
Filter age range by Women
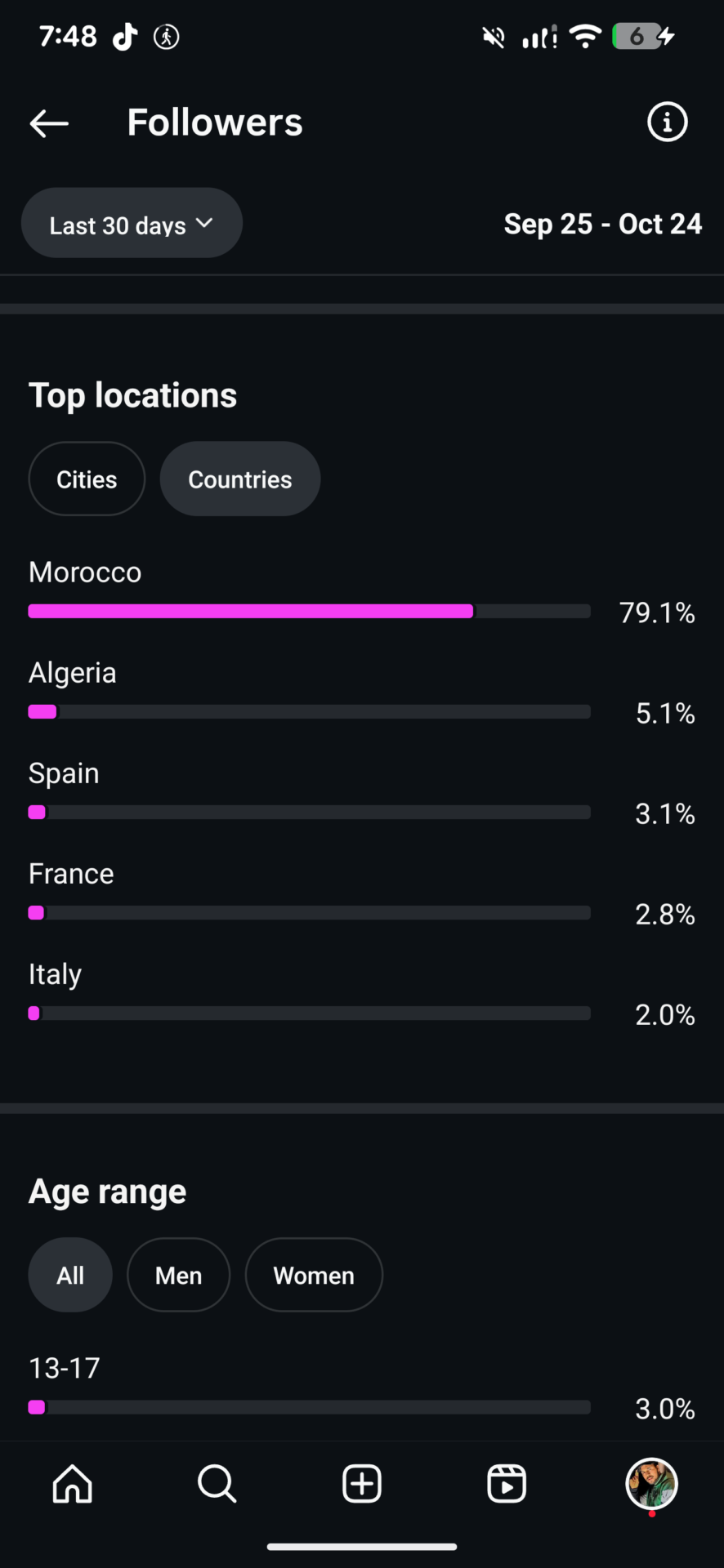point(314,1276)
